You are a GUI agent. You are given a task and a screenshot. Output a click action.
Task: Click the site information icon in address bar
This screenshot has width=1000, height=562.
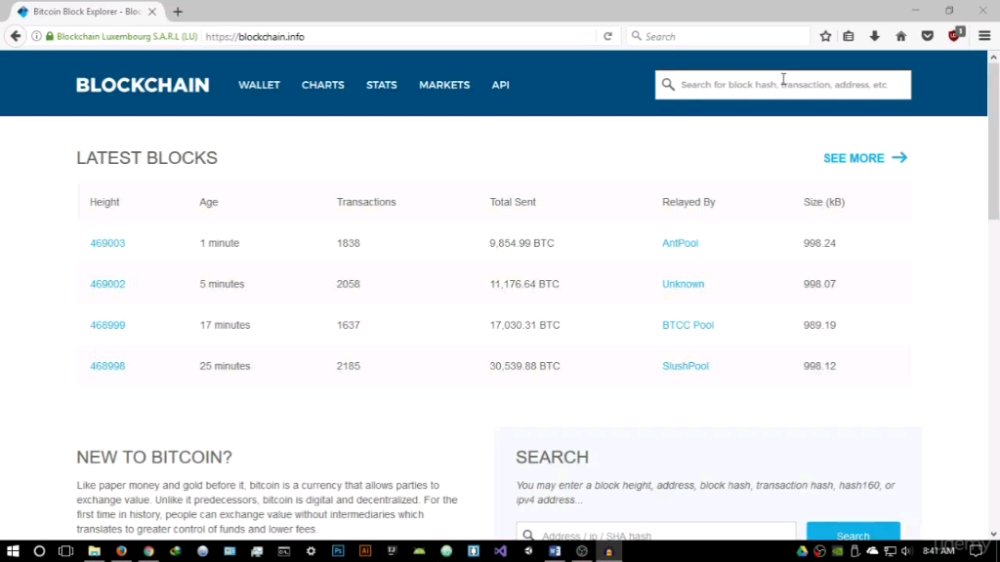point(36,36)
